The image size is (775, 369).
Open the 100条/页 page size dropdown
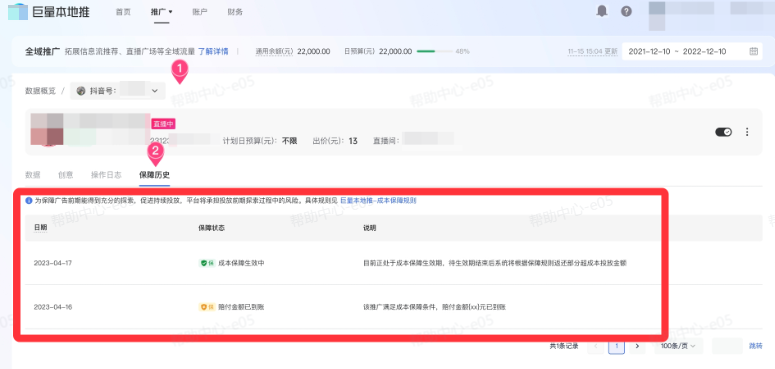678,346
